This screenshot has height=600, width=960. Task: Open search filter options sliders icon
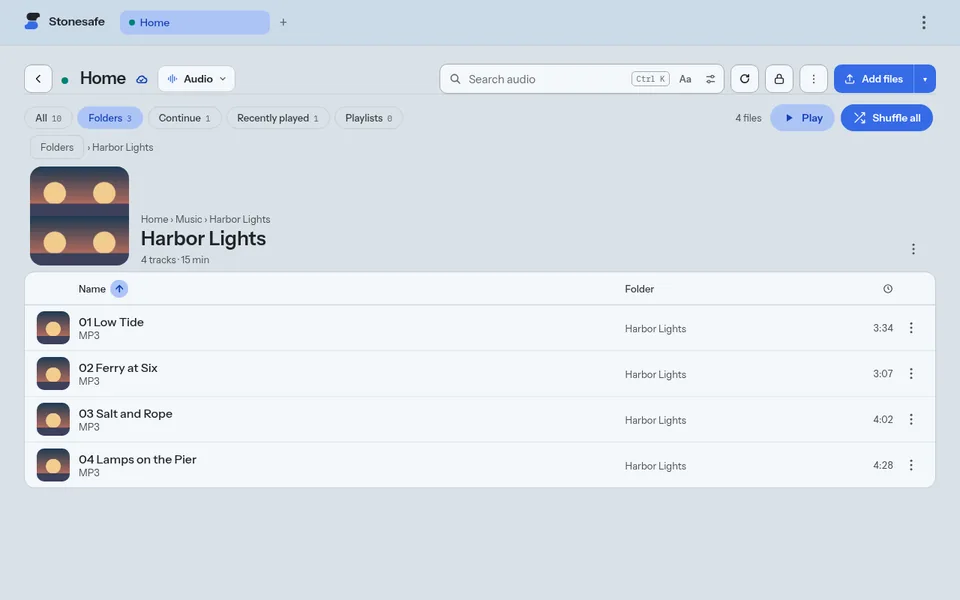[x=710, y=79]
